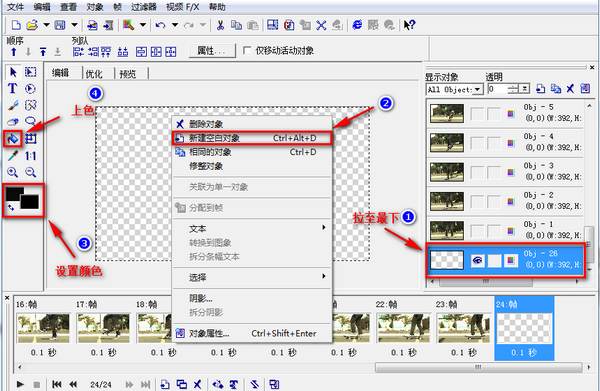Choose 阴影... in context menu
This screenshot has width=600, height=391.
click(252, 298)
